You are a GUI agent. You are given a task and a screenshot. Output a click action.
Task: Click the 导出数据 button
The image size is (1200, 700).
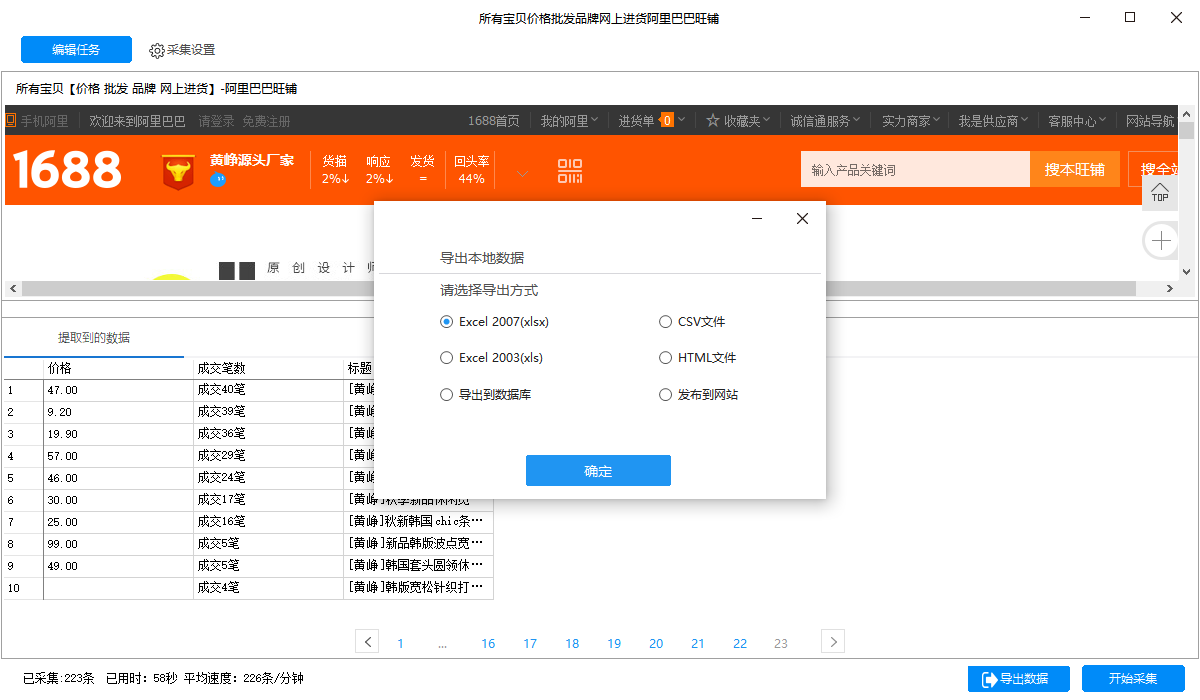click(x=1019, y=679)
